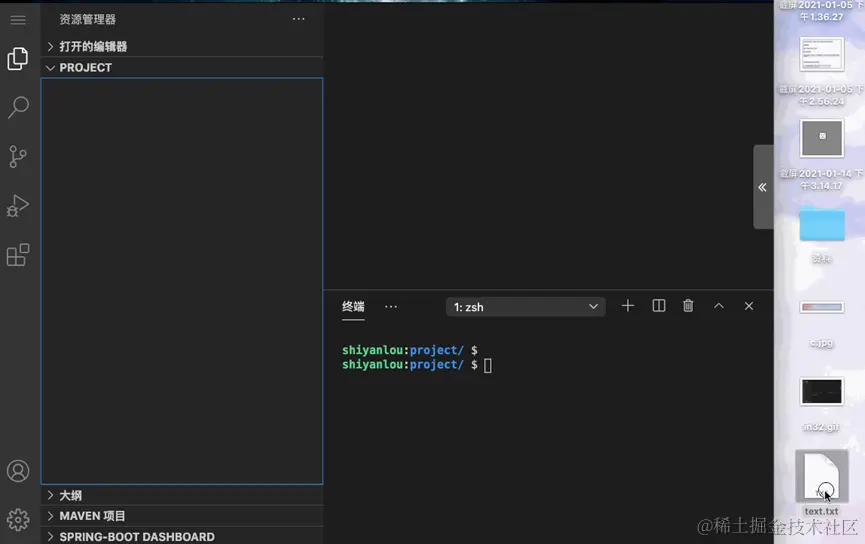Click the 资源管理器 panel title
This screenshot has width=865, height=544.
pos(88,19)
